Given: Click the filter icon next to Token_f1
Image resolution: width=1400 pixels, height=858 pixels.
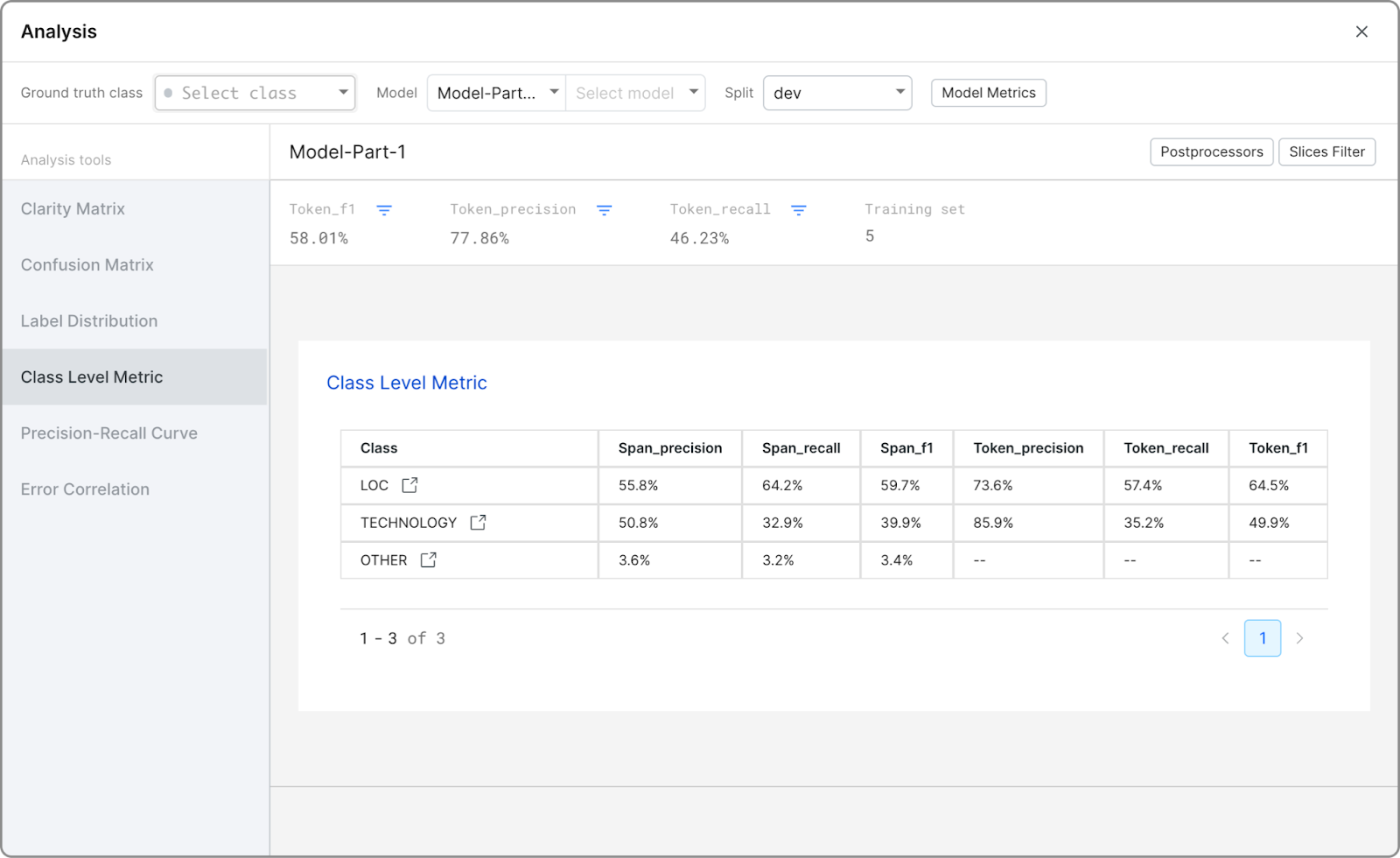Looking at the screenshot, I should (x=384, y=210).
